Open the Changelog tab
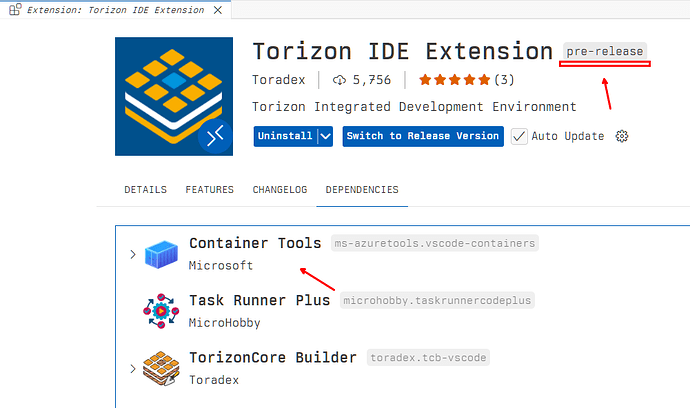 click(x=280, y=190)
